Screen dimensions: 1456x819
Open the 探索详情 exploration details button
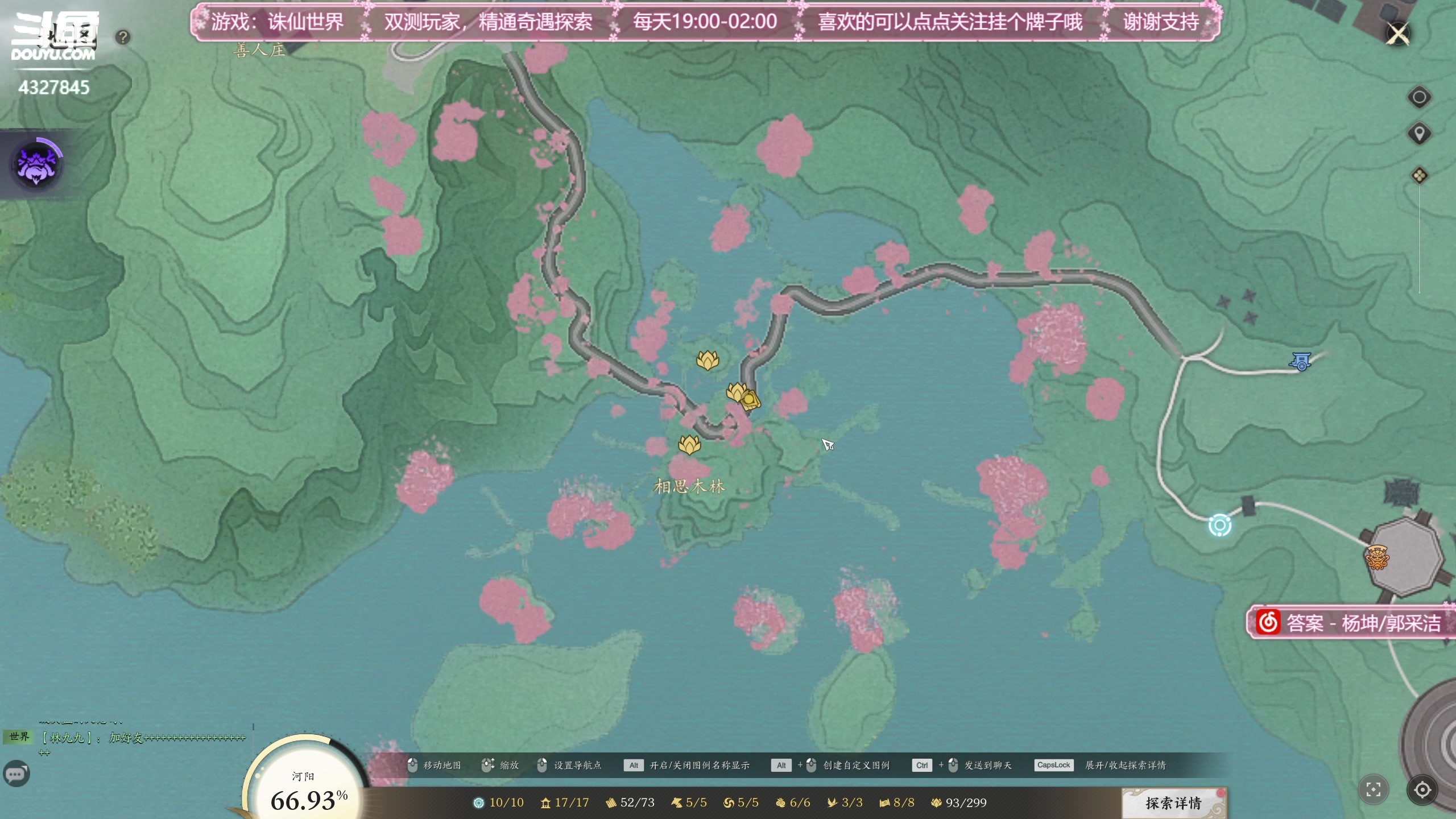(x=1174, y=803)
